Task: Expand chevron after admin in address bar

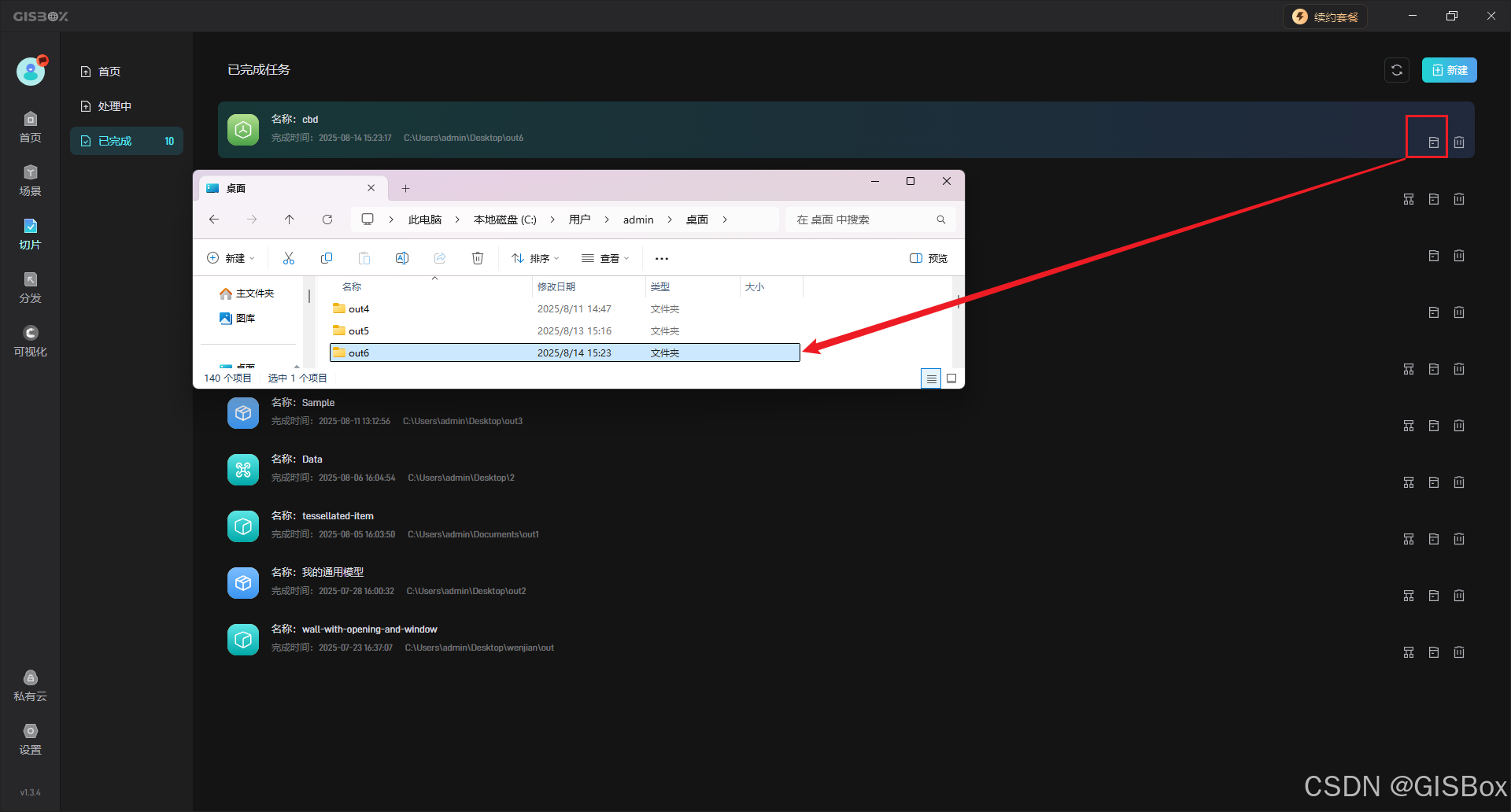Action: point(670,220)
